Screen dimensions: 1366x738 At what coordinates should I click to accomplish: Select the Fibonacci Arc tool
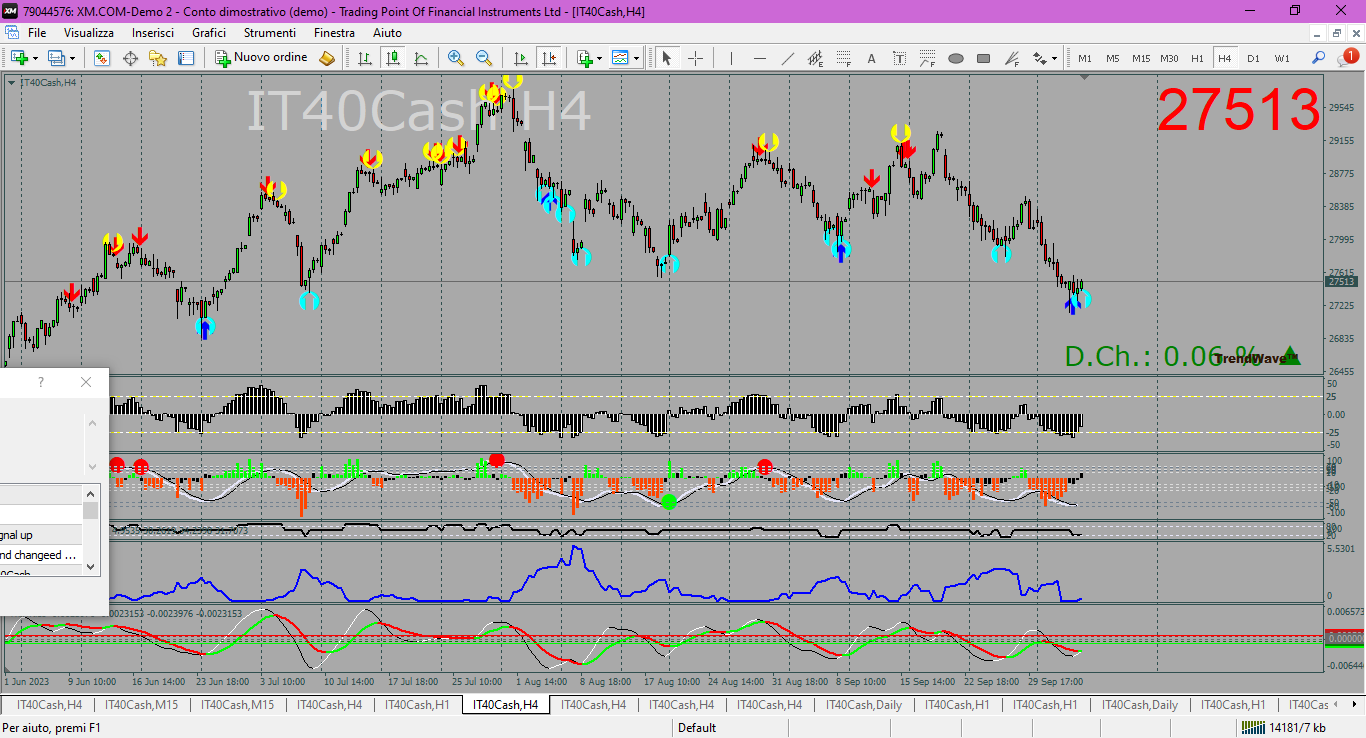(x=927, y=58)
